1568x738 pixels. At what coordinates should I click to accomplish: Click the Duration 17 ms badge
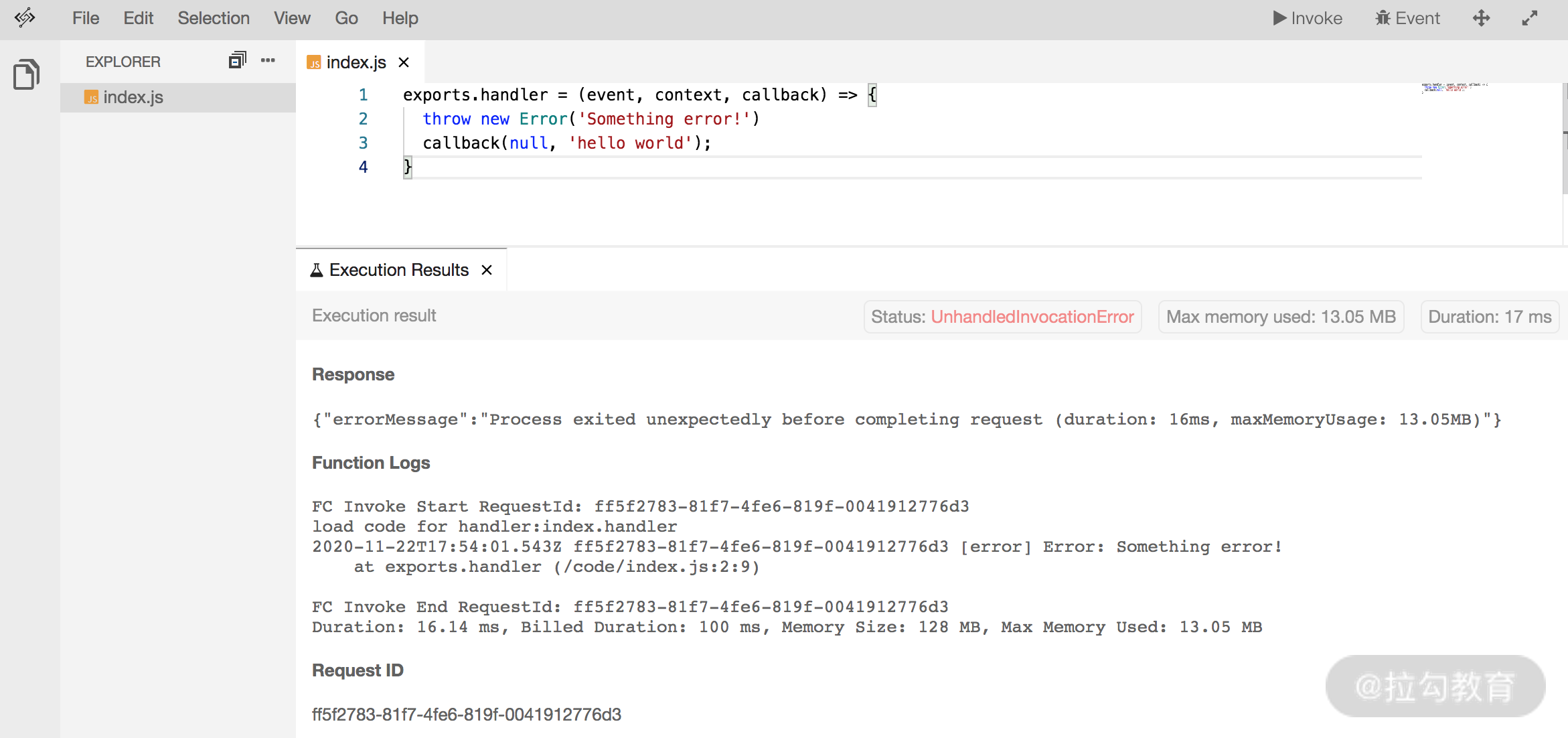click(x=1490, y=317)
